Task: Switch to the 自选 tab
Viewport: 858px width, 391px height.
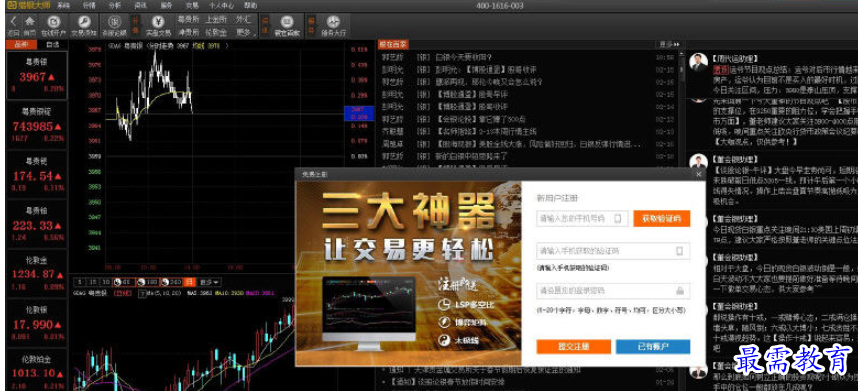Action: tap(53, 45)
